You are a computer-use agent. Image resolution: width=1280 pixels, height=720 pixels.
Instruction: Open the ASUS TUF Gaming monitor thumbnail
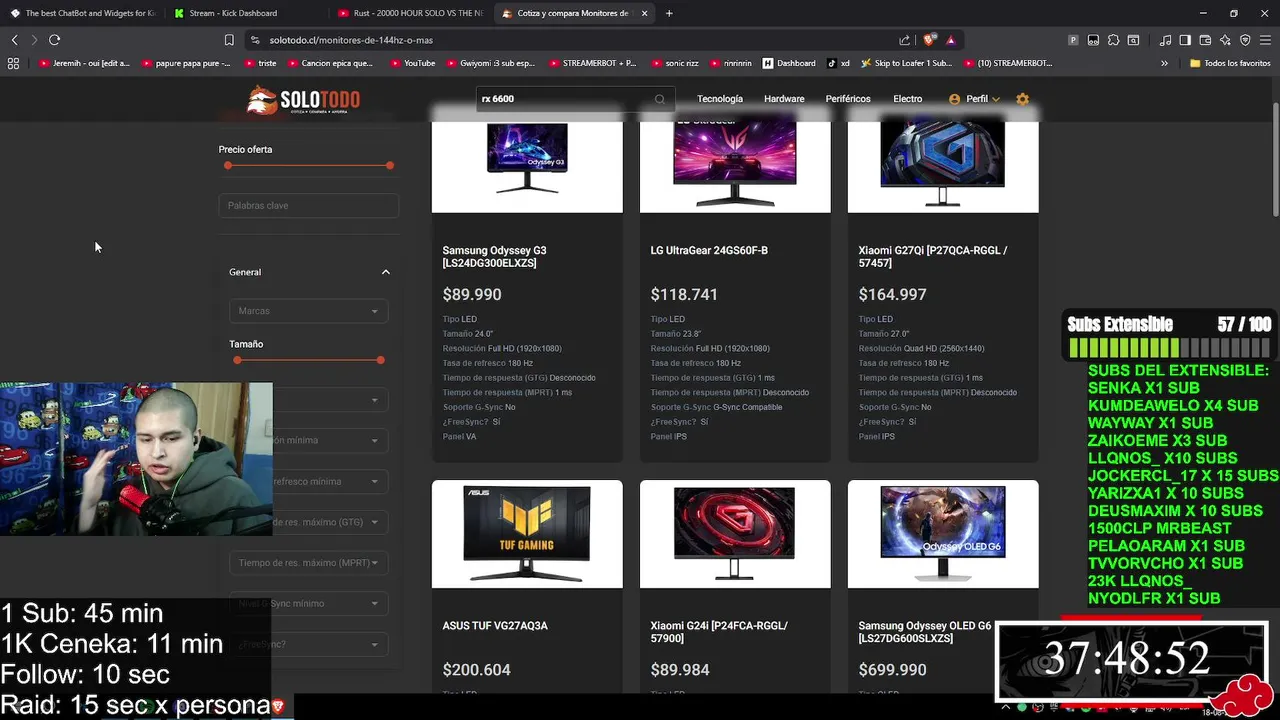pos(527,534)
